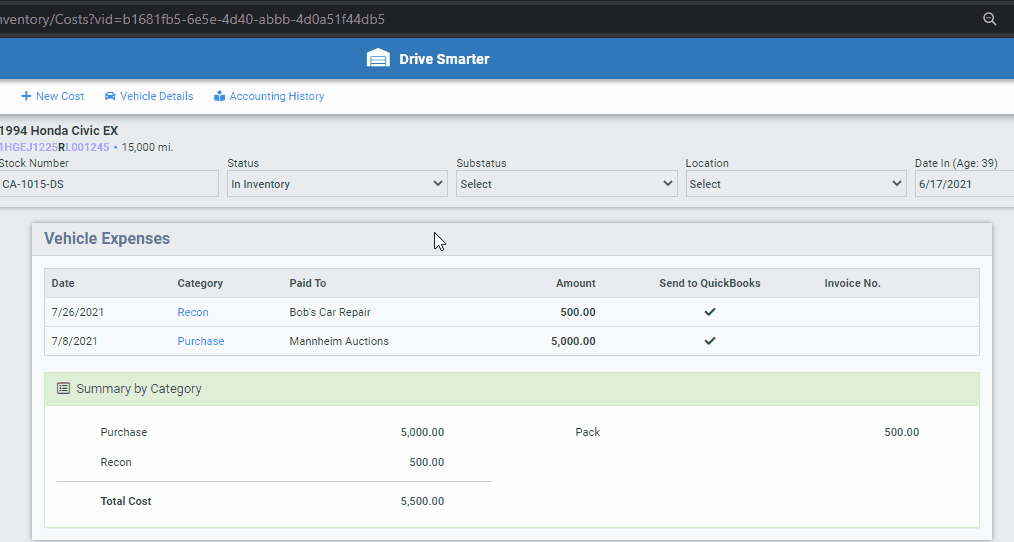Expand the Location dropdown
The width and height of the screenshot is (1014, 542).
click(x=795, y=184)
